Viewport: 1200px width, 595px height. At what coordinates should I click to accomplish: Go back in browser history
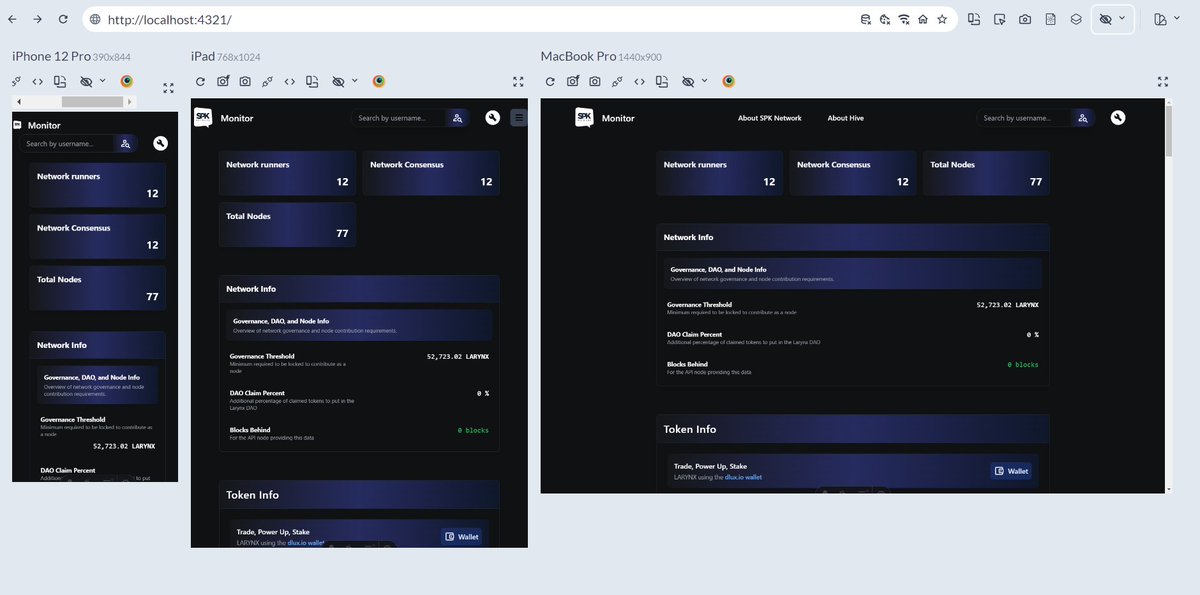pyautogui.click(x=13, y=19)
